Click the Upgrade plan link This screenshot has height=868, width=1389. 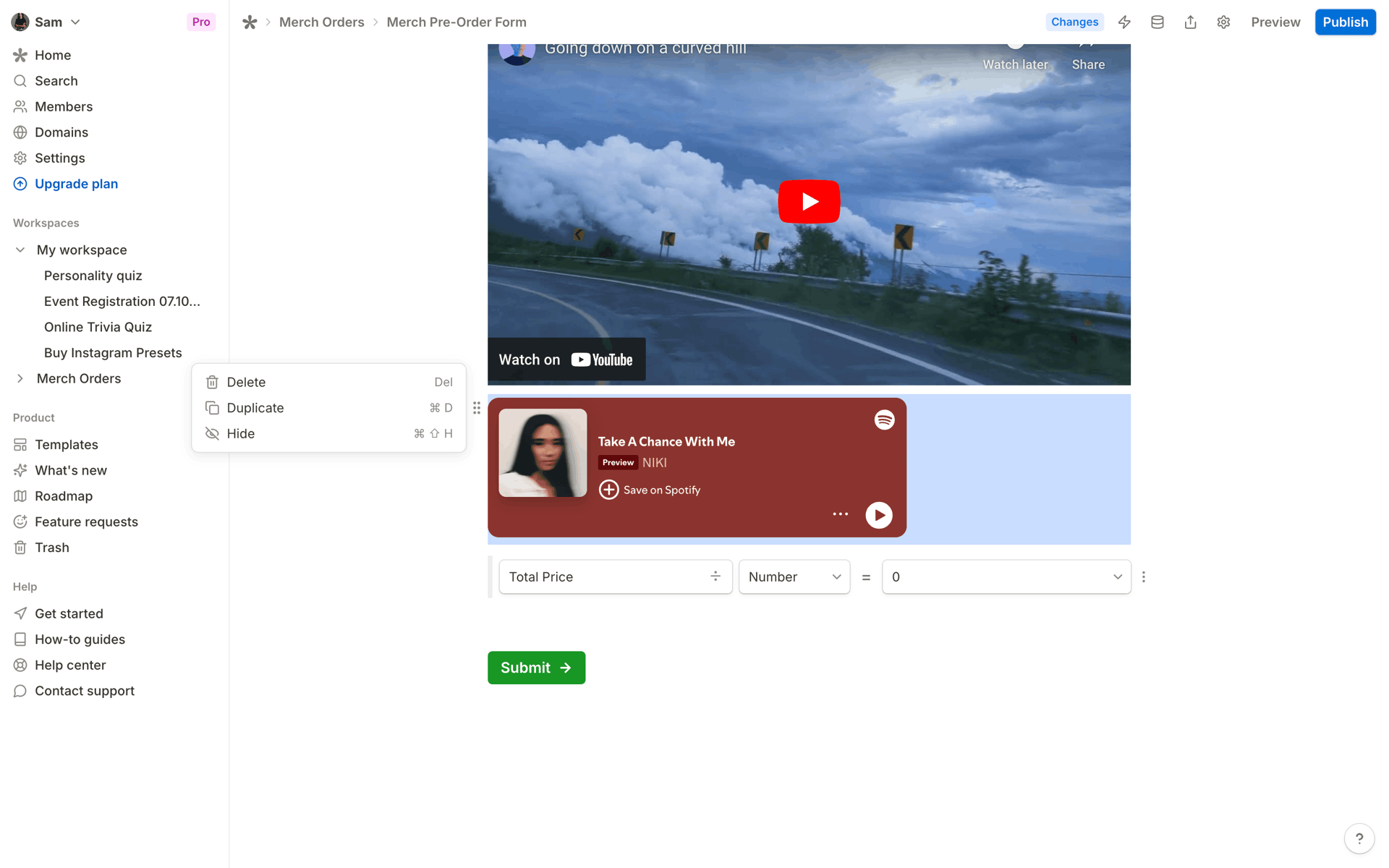coord(76,184)
